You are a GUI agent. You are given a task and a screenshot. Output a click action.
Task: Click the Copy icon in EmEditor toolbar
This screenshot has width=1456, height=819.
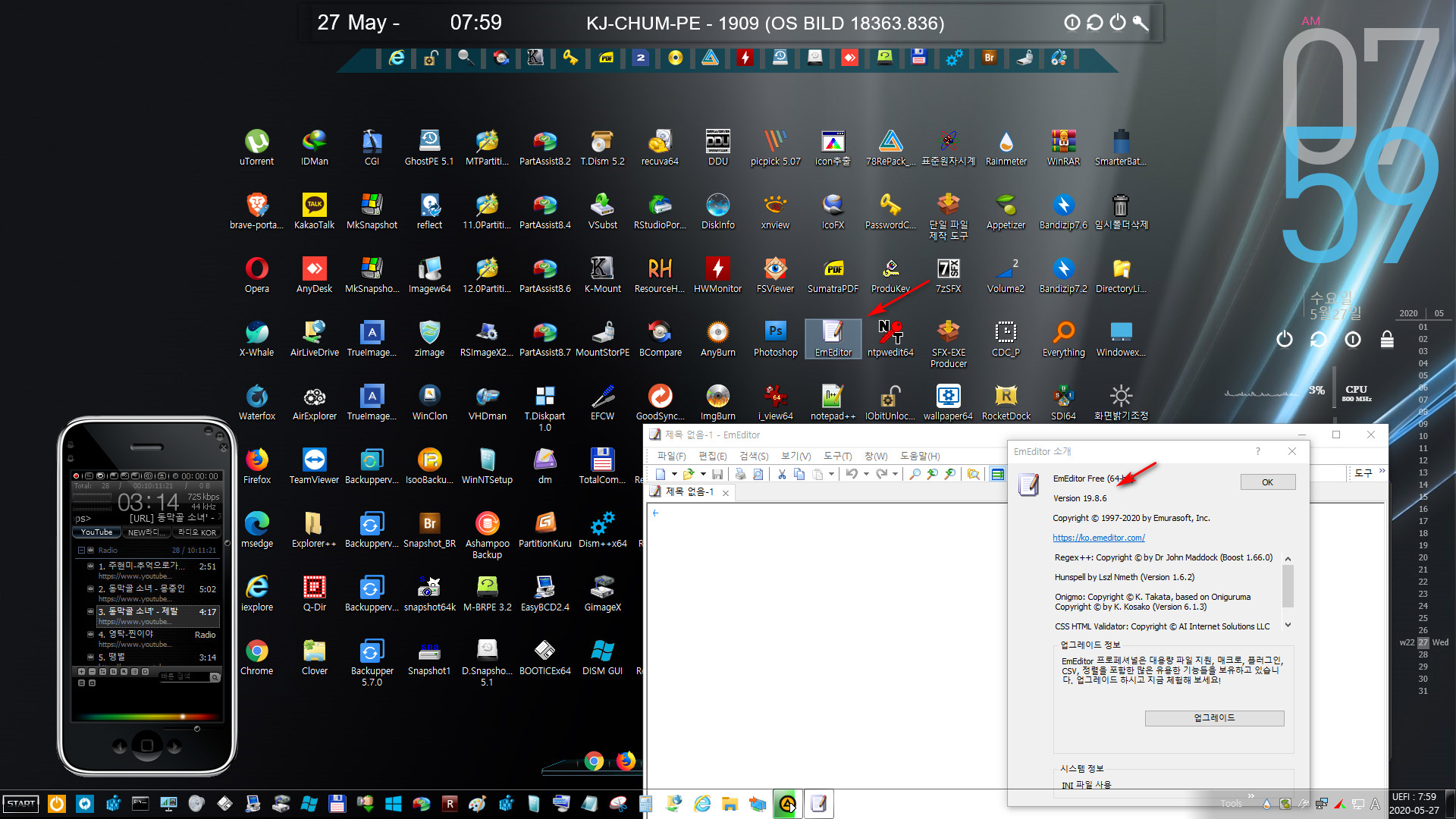click(799, 474)
